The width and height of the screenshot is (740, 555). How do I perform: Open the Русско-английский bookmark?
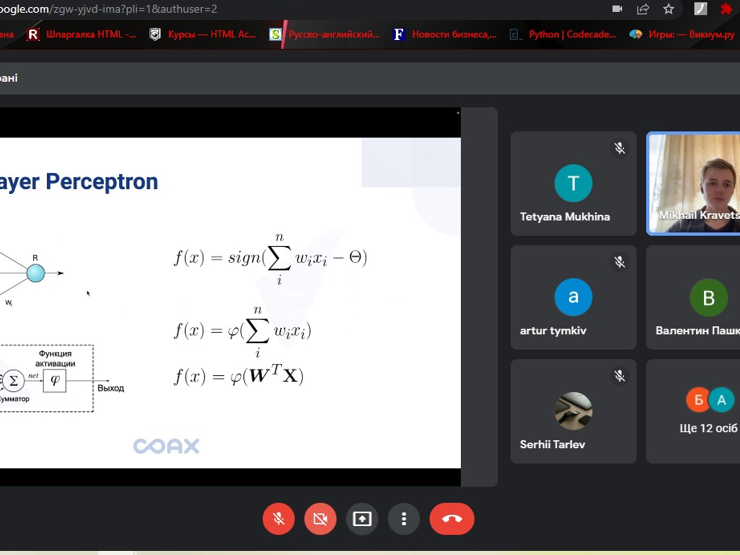pos(325,34)
